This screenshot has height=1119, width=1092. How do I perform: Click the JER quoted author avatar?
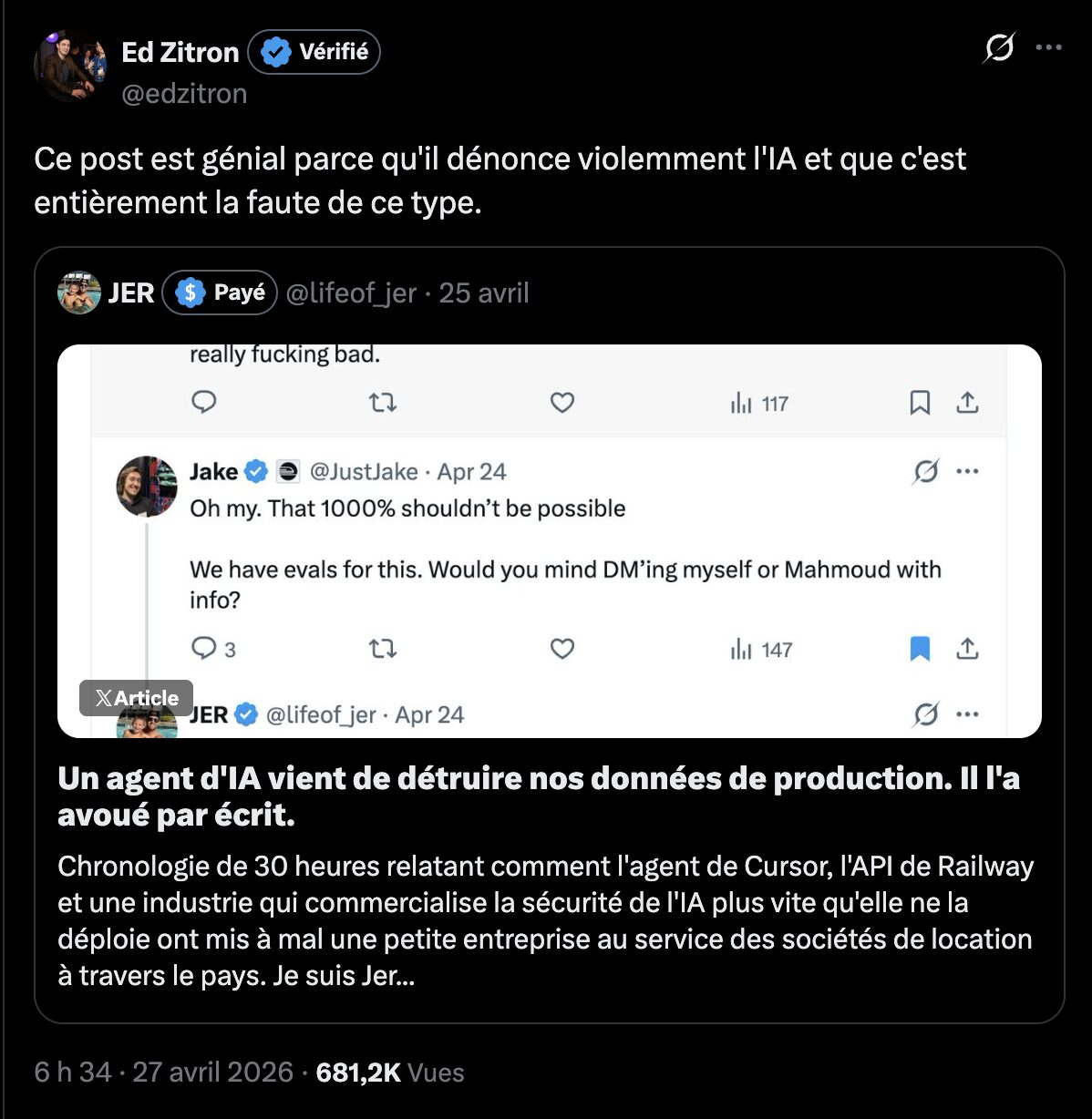[79, 293]
